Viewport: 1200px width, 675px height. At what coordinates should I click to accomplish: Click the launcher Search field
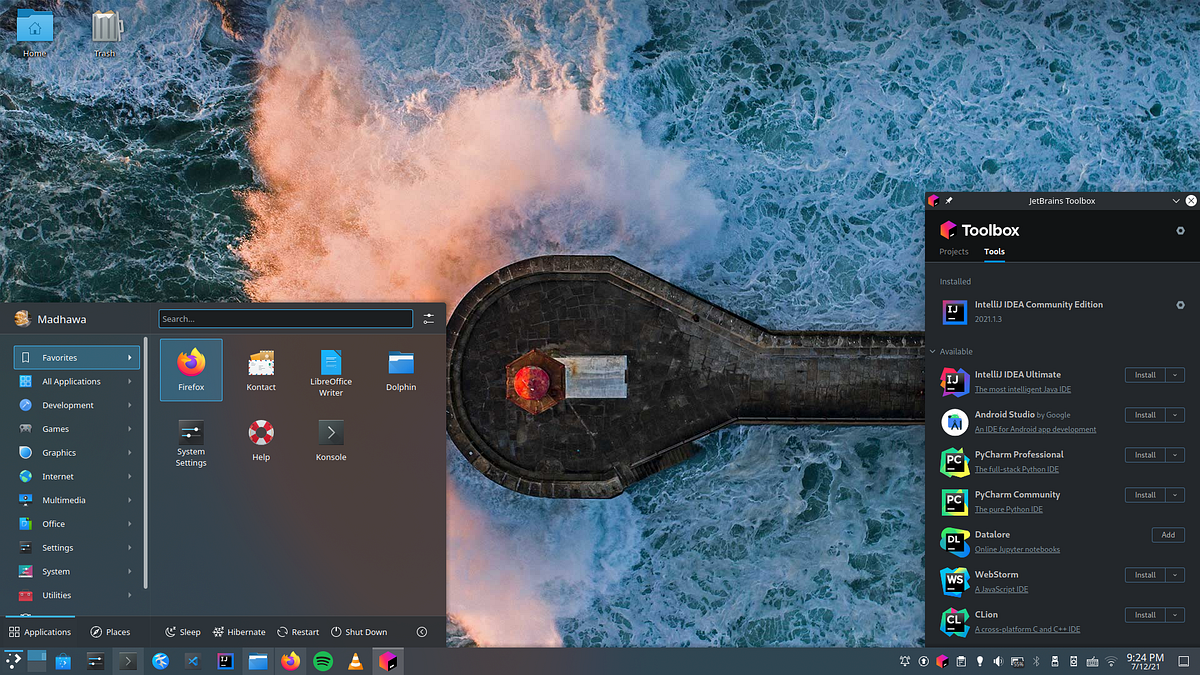click(x=285, y=318)
